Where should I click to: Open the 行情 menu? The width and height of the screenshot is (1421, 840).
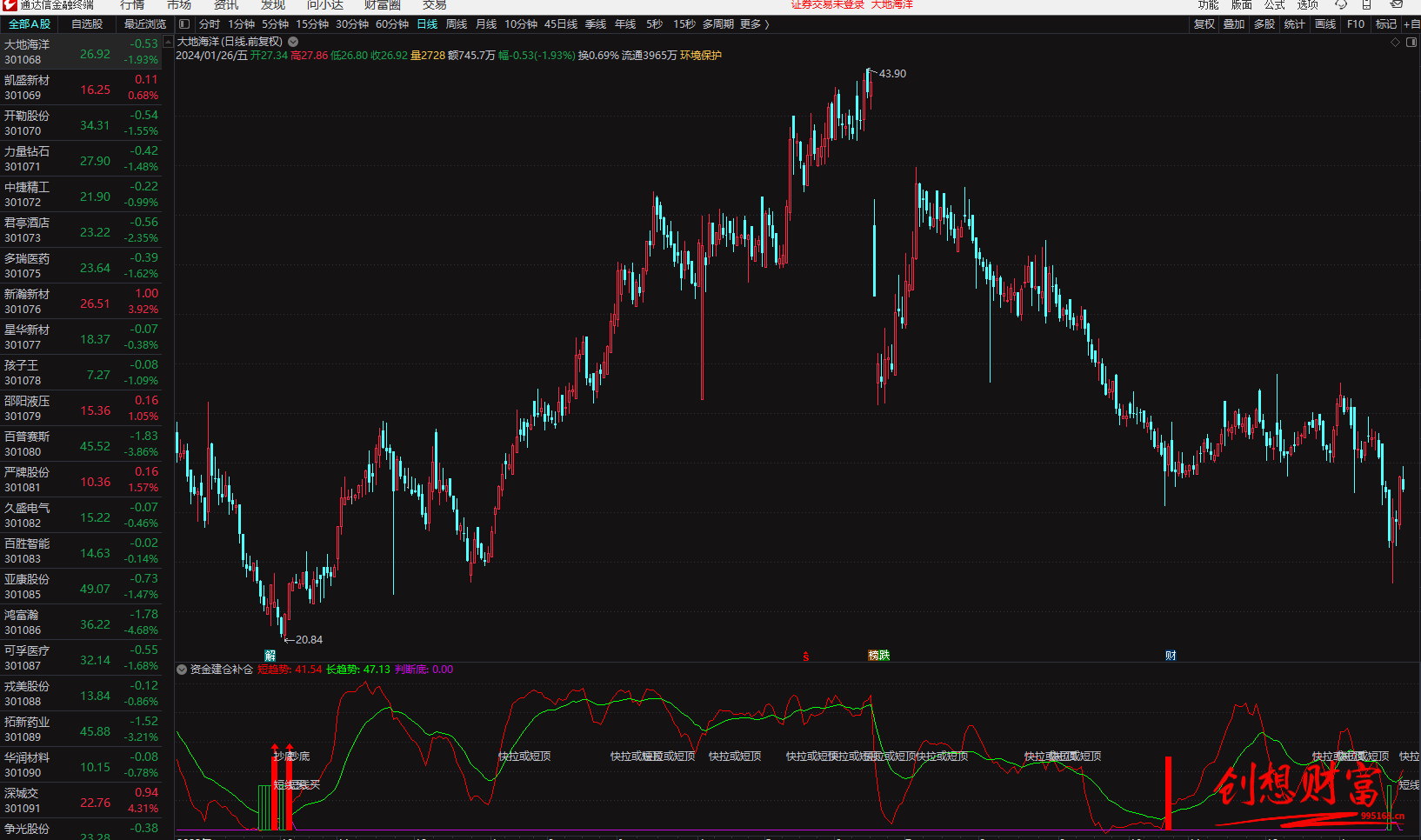(x=132, y=5)
